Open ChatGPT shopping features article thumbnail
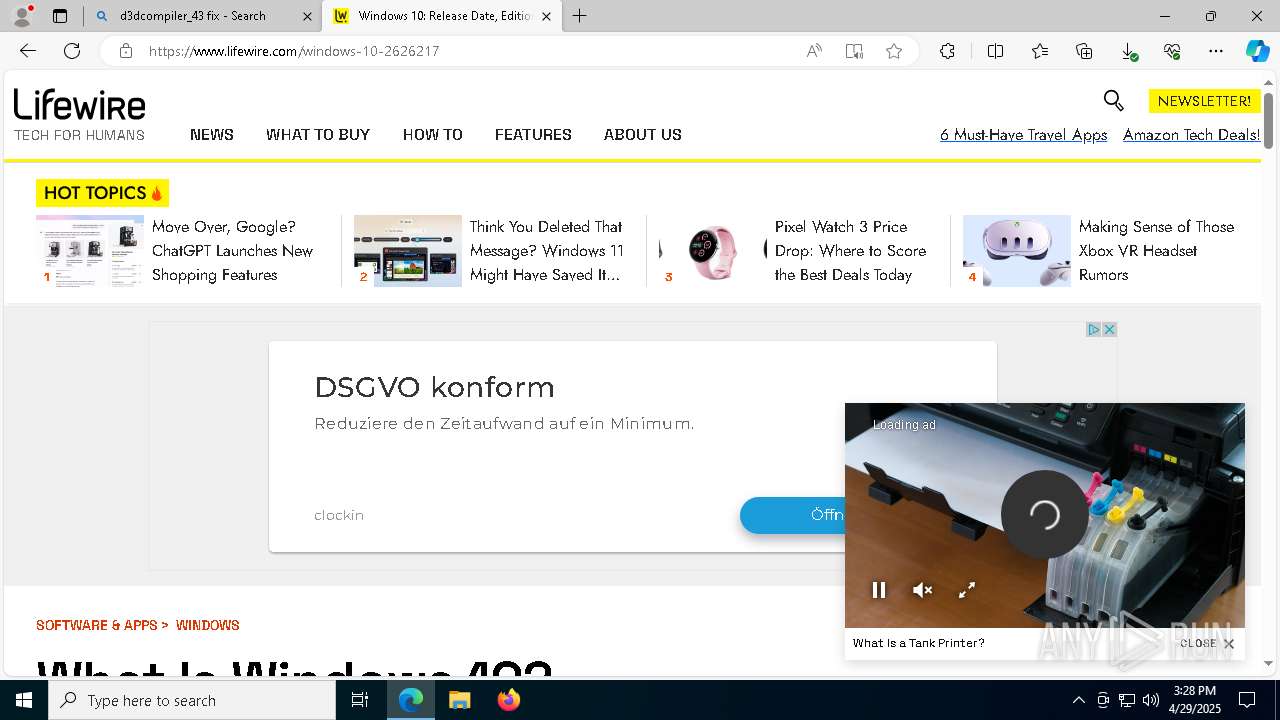 tap(90, 251)
